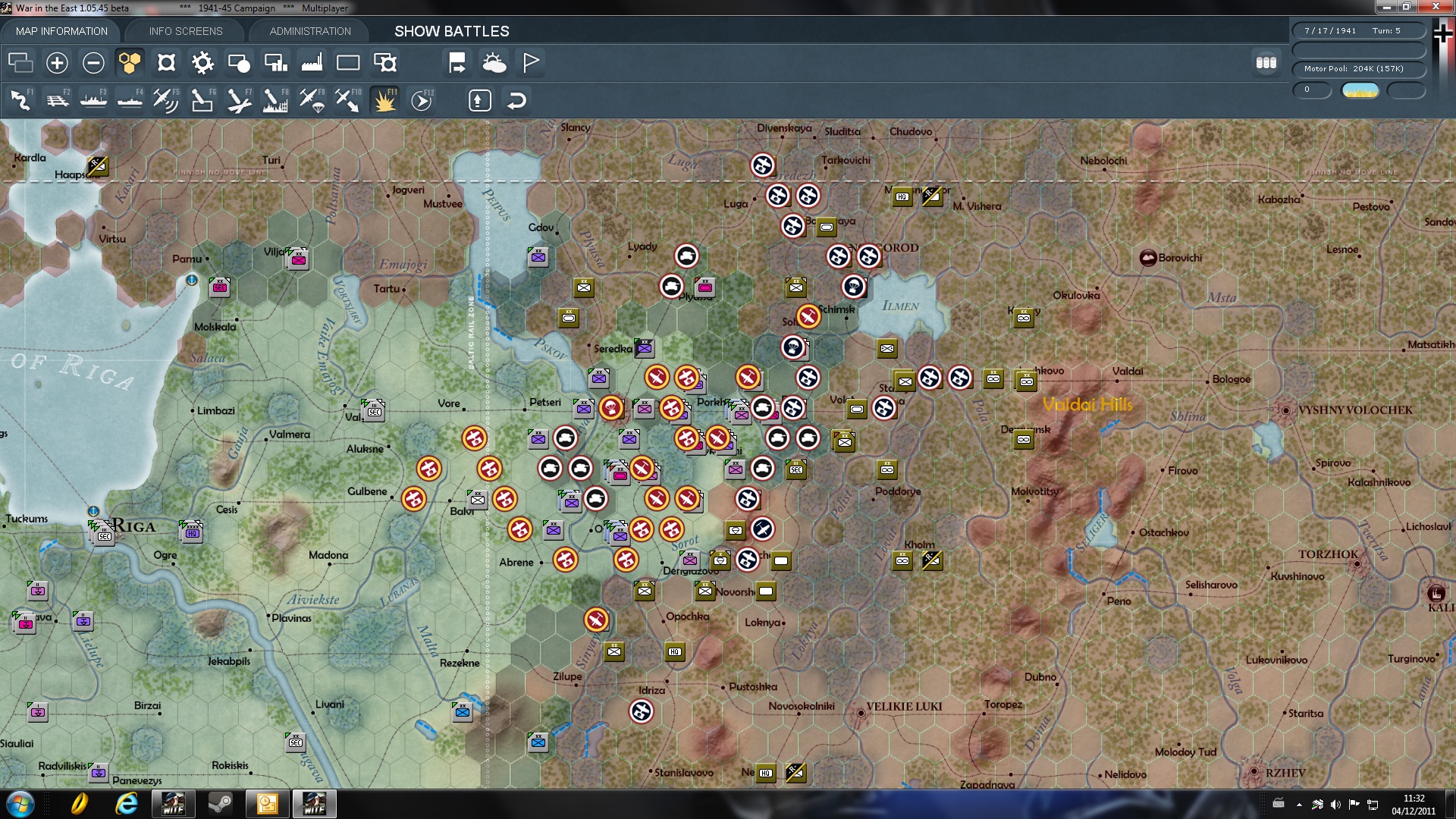The image size is (1456, 819).
Task: Select the F2 railway track mode
Action: pos(57,100)
